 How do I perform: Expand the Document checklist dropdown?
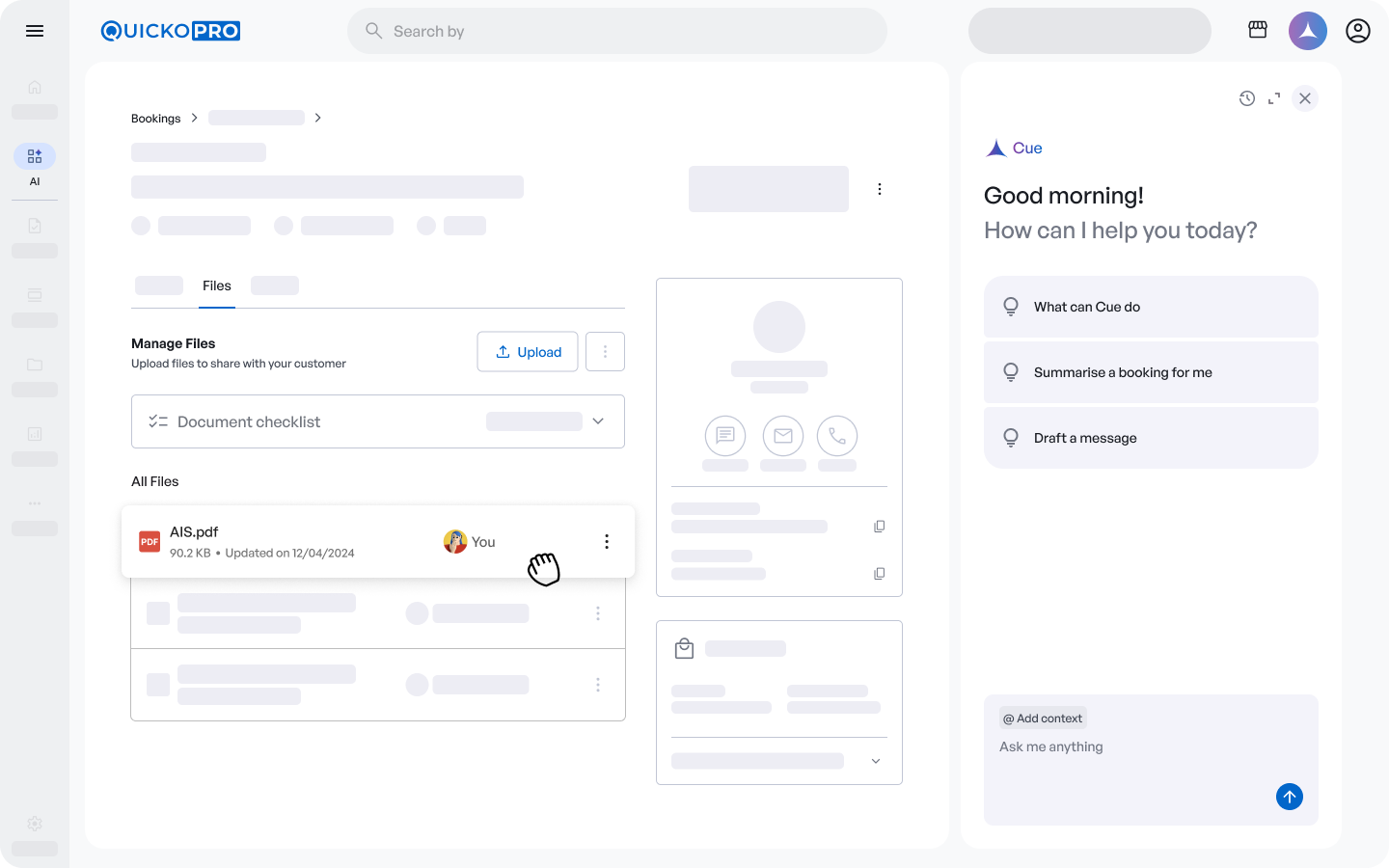pyautogui.click(x=598, y=421)
